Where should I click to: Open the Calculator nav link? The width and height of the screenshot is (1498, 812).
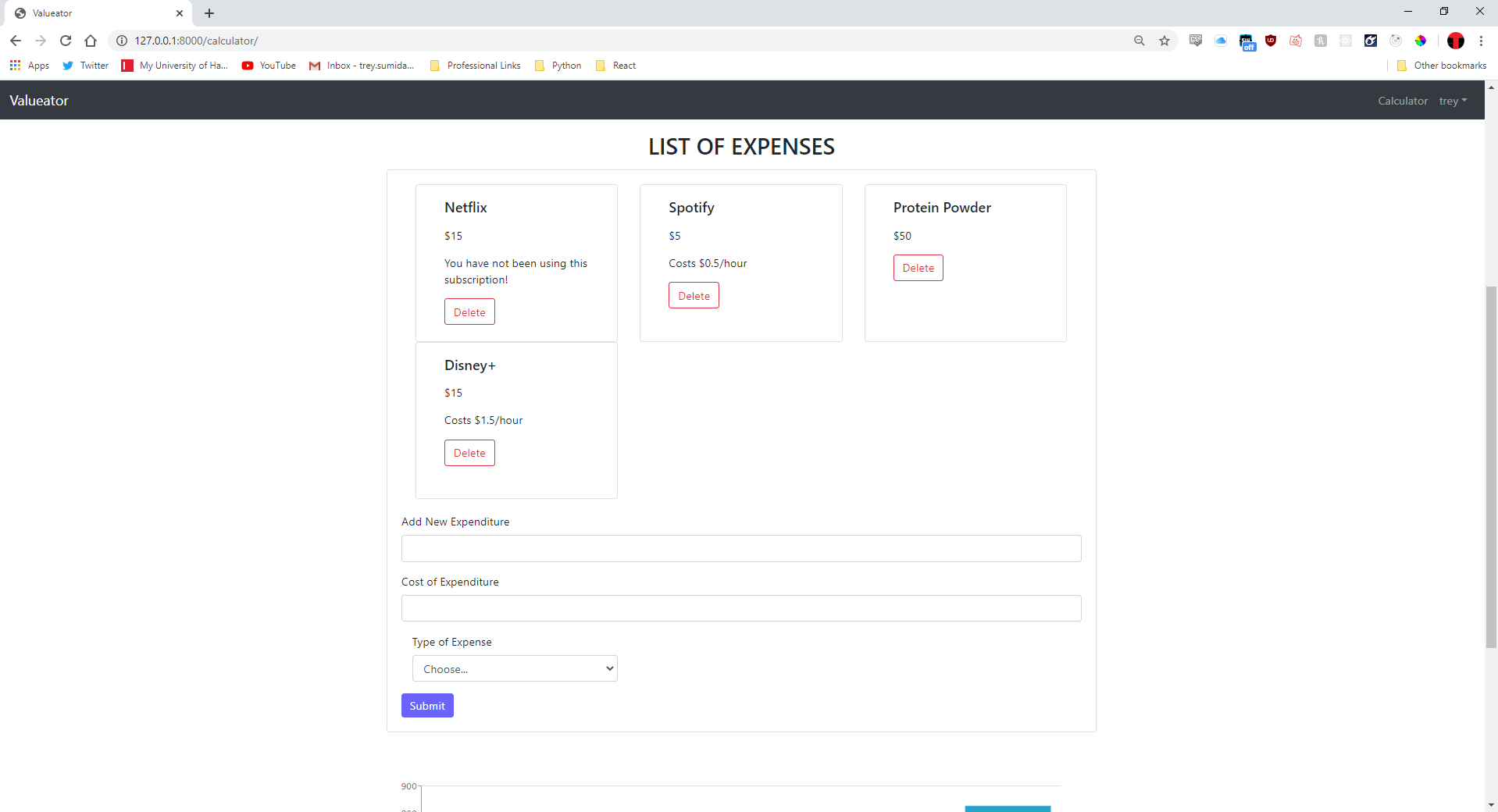pyautogui.click(x=1403, y=101)
